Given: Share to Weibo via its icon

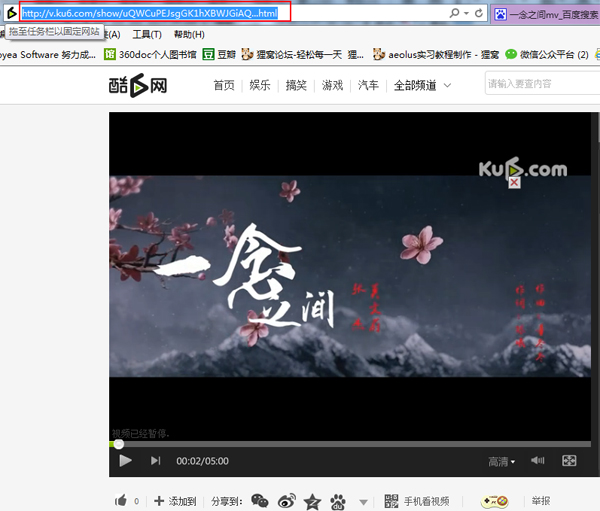Looking at the screenshot, I should [x=287, y=501].
